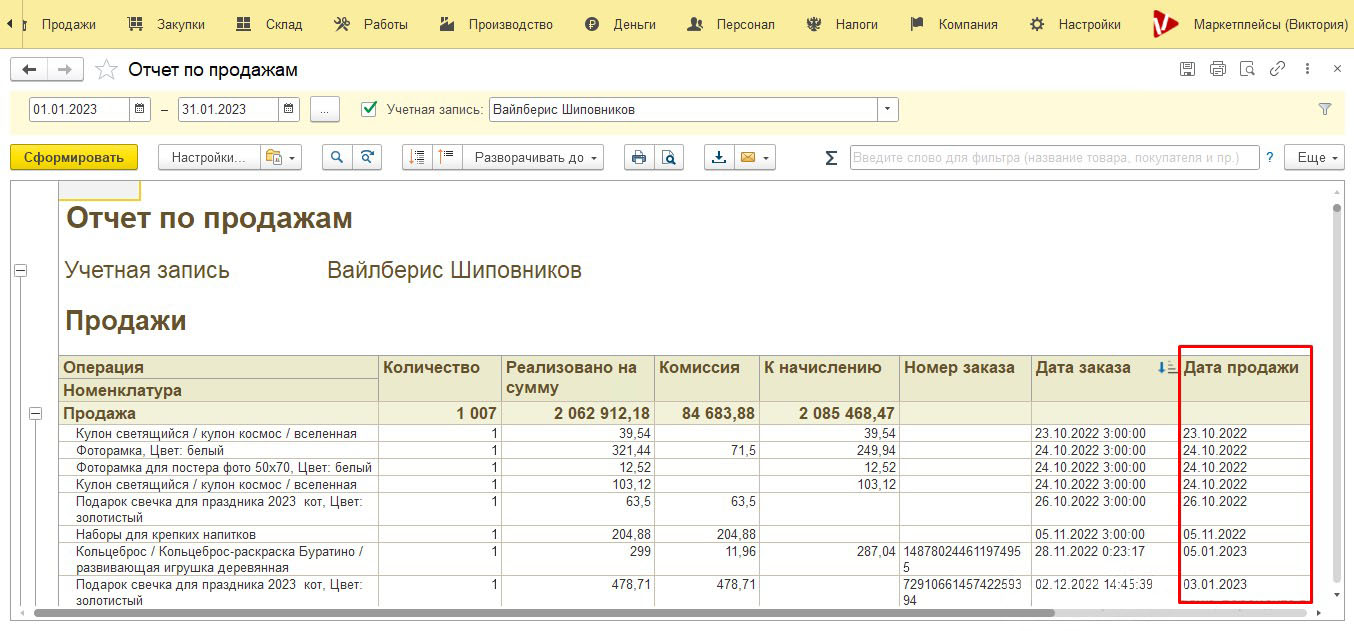This screenshot has width=1354, height=631.
Task: Go forward using the right arrow button
Action: (x=65, y=69)
